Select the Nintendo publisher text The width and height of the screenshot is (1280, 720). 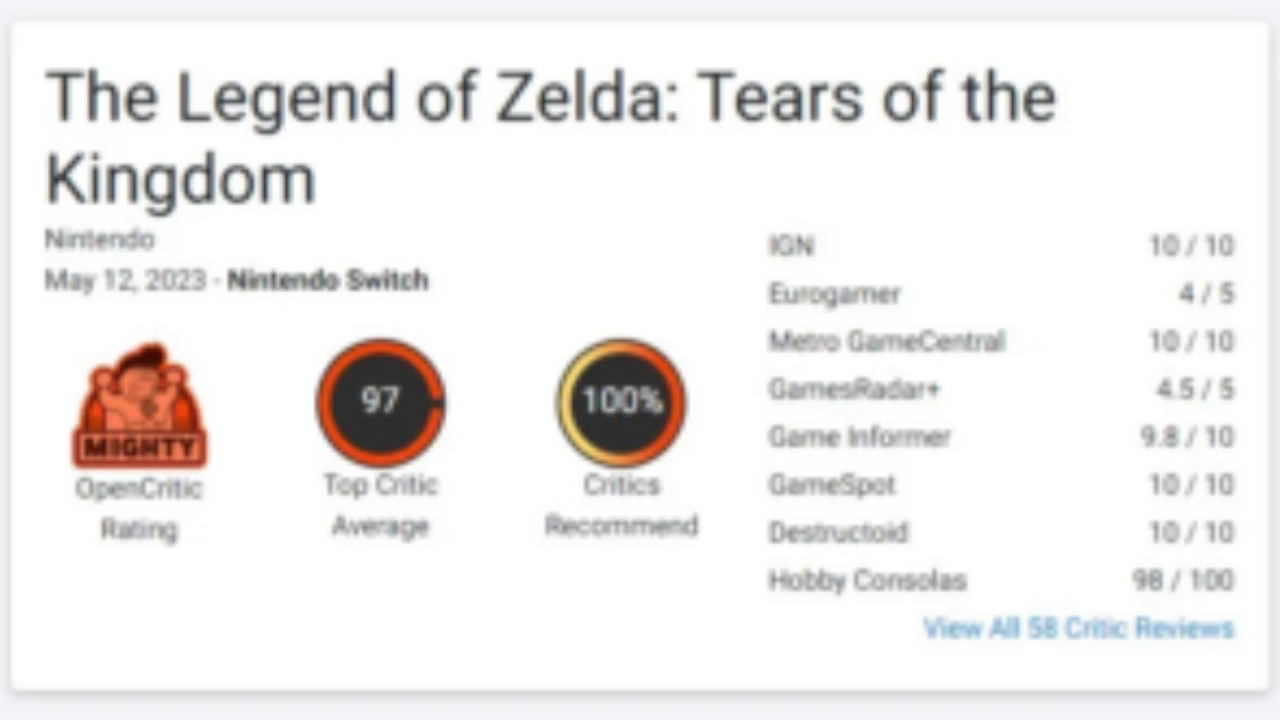tap(100, 240)
